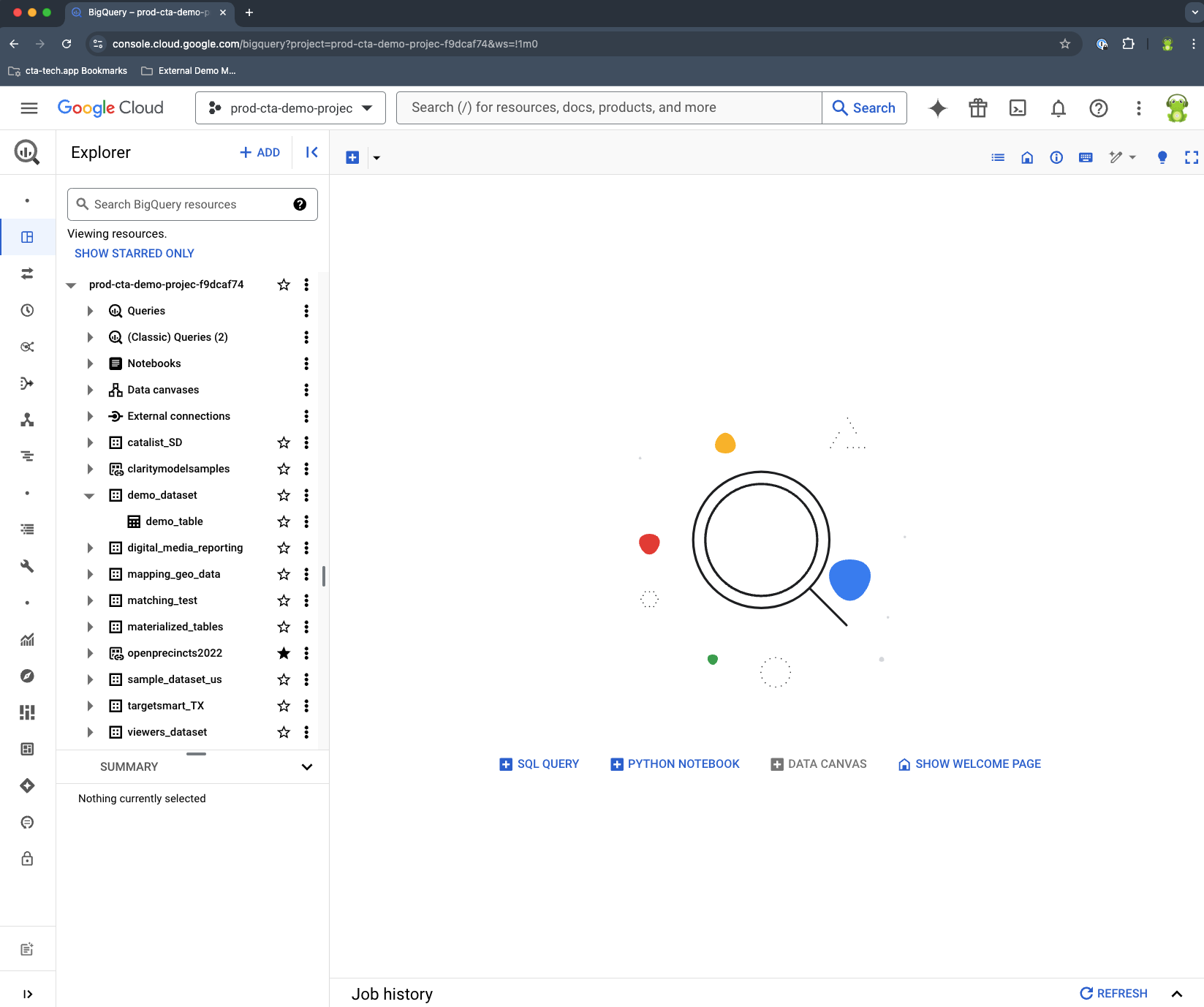Expand the digital_media_reporting dataset
1204x1007 pixels.
point(90,548)
